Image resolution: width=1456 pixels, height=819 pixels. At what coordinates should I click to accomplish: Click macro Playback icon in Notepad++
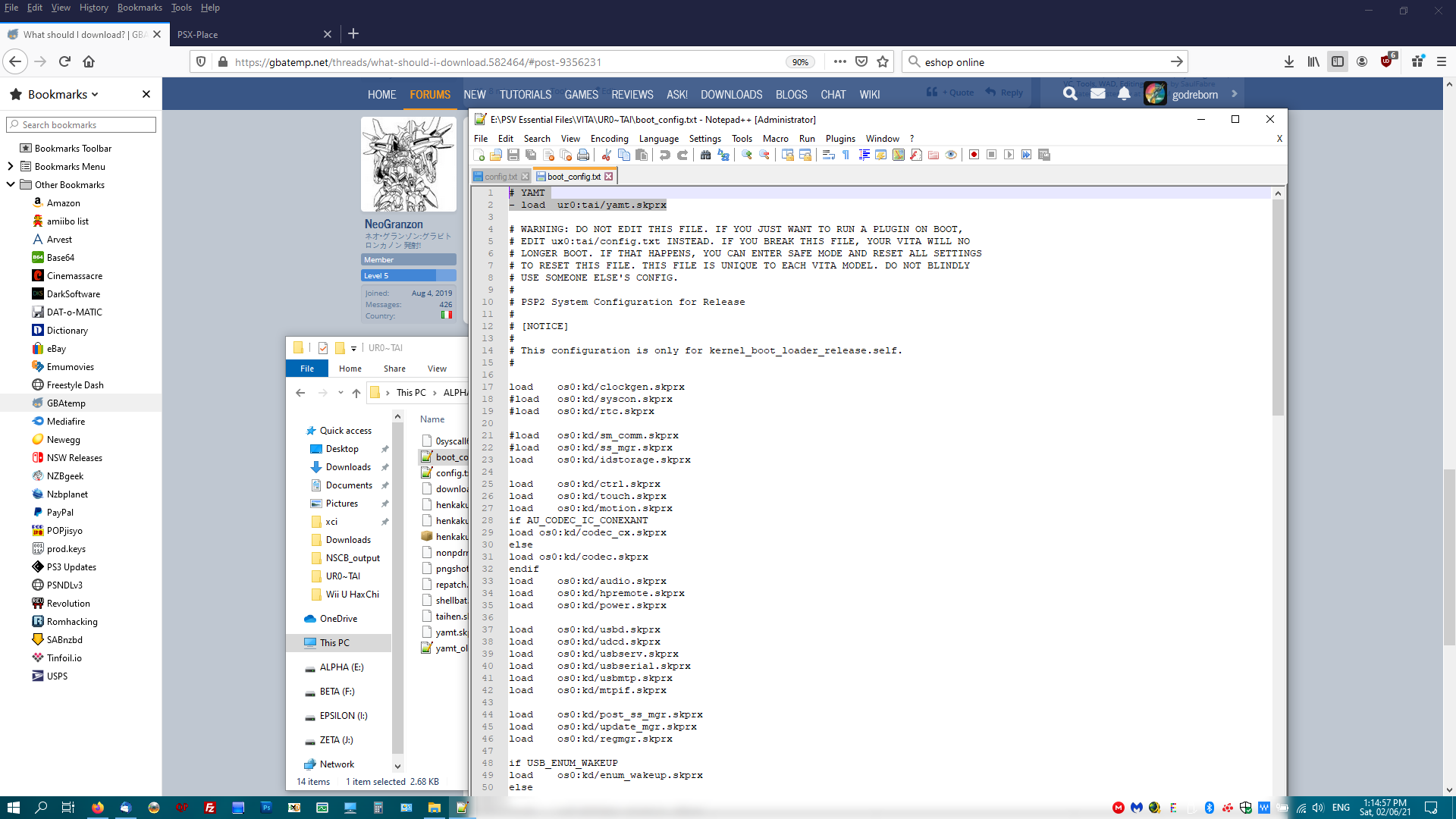(x=1009, y=155)
